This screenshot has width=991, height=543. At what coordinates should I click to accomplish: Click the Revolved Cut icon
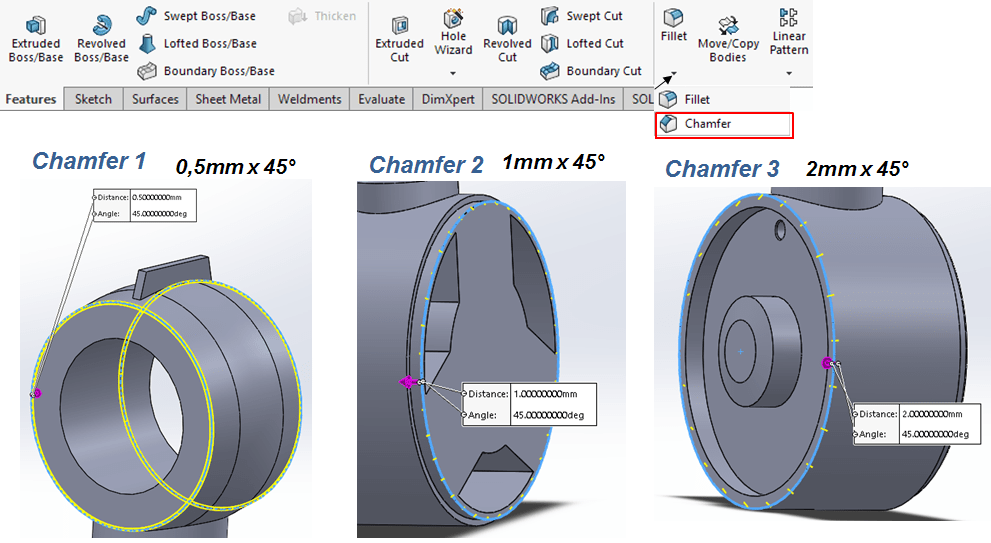pos(507,27)
